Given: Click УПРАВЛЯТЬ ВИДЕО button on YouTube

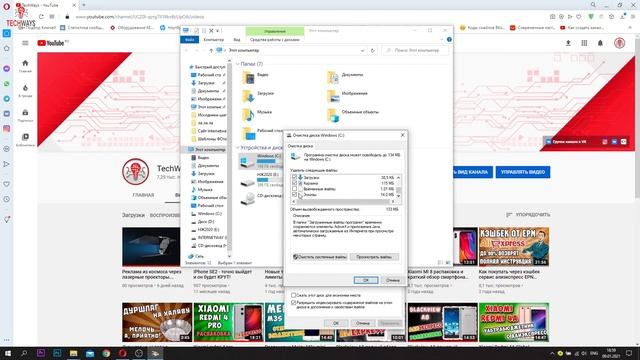Looking at the screenshot, I should [x=523, y=172].
